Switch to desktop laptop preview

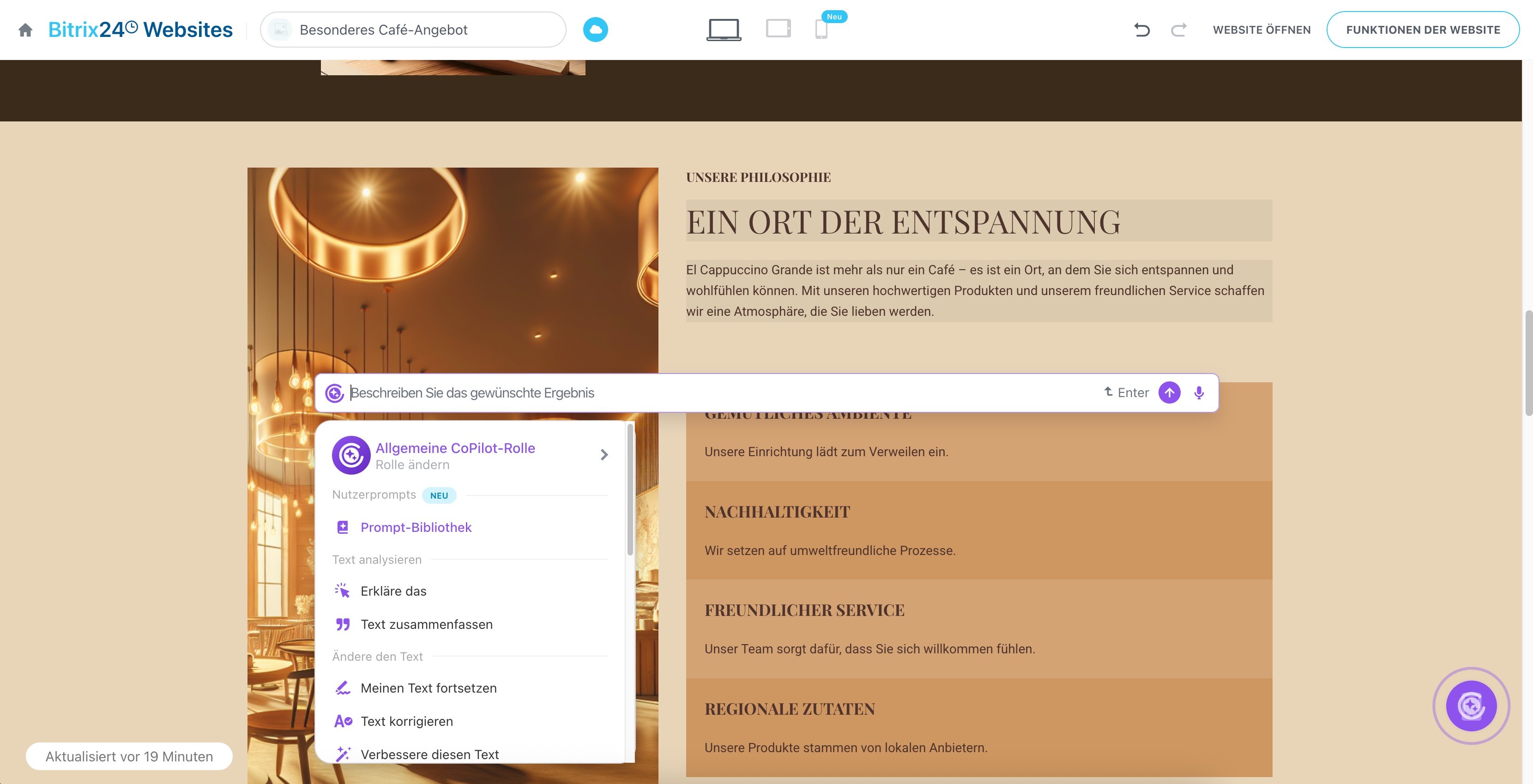click(x=724, y=30)
